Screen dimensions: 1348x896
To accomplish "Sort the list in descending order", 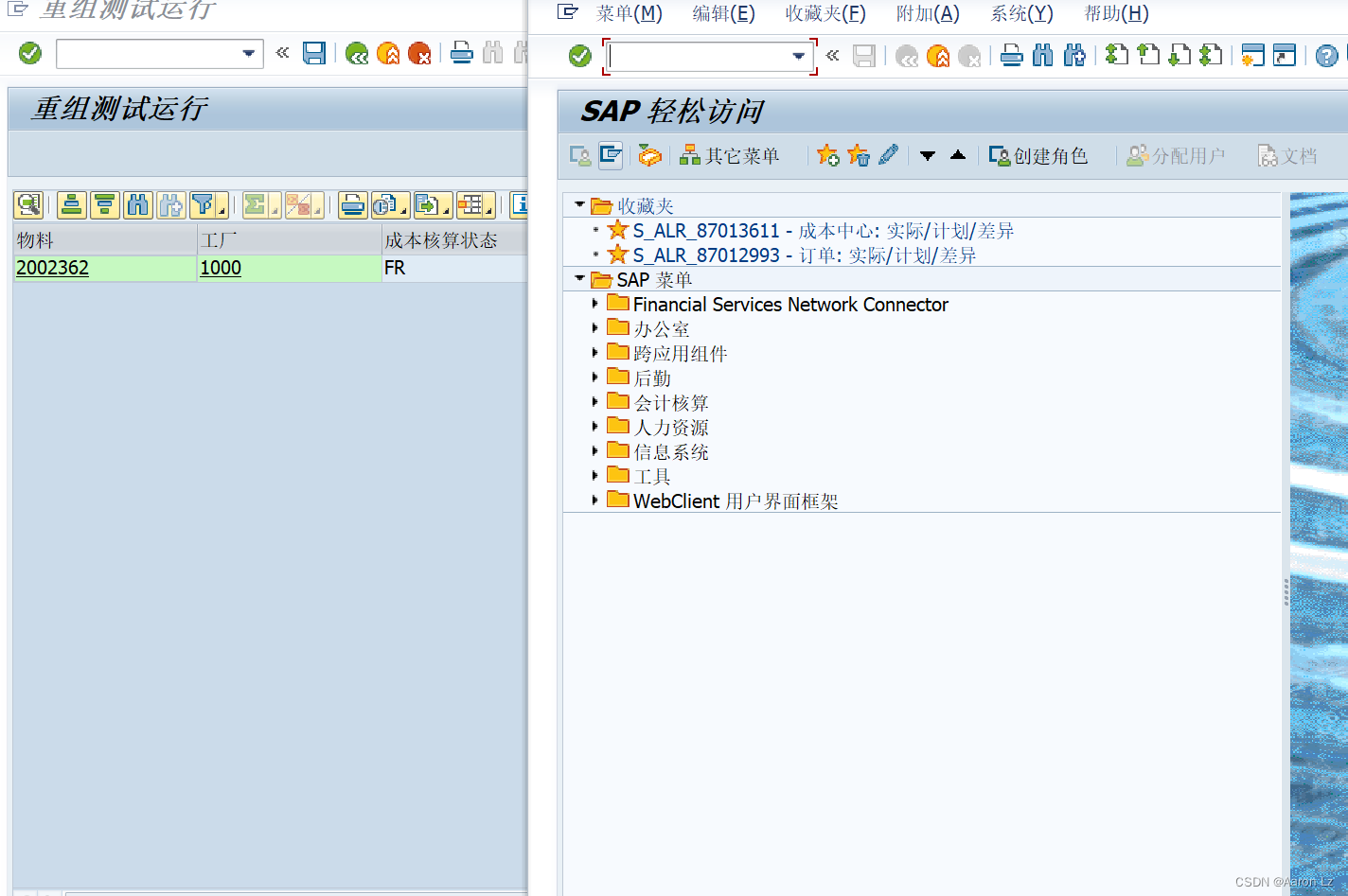I will (x=105, y=204).
